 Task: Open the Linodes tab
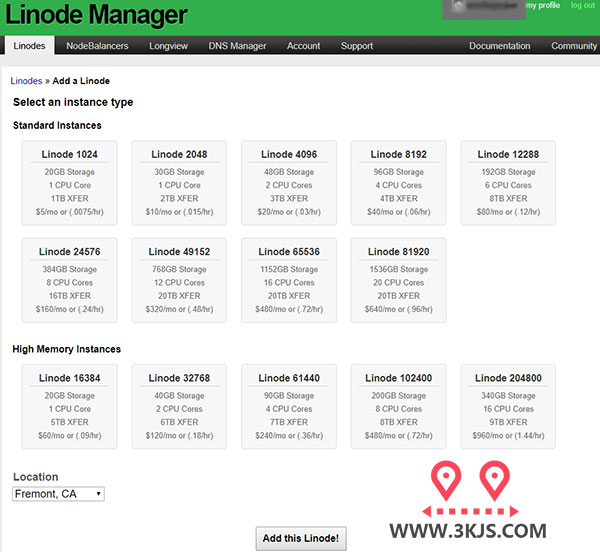click(x=29, y=46)
